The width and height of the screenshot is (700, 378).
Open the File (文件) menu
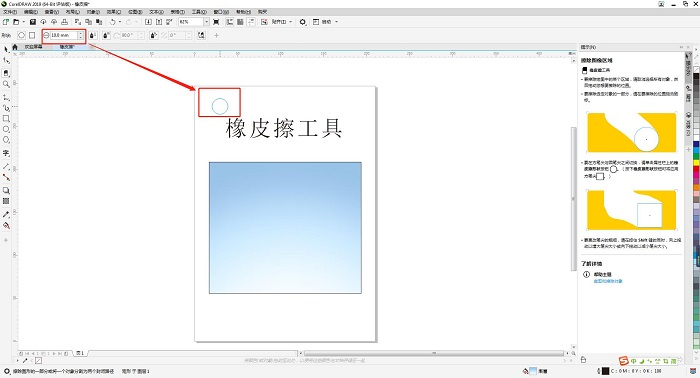10,12
